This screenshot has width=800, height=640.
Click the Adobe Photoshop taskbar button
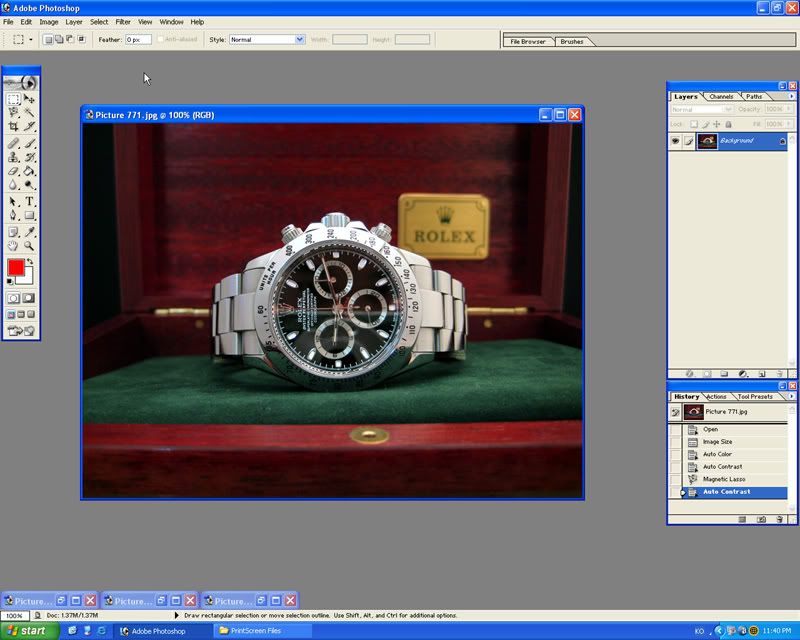[162, 631]
